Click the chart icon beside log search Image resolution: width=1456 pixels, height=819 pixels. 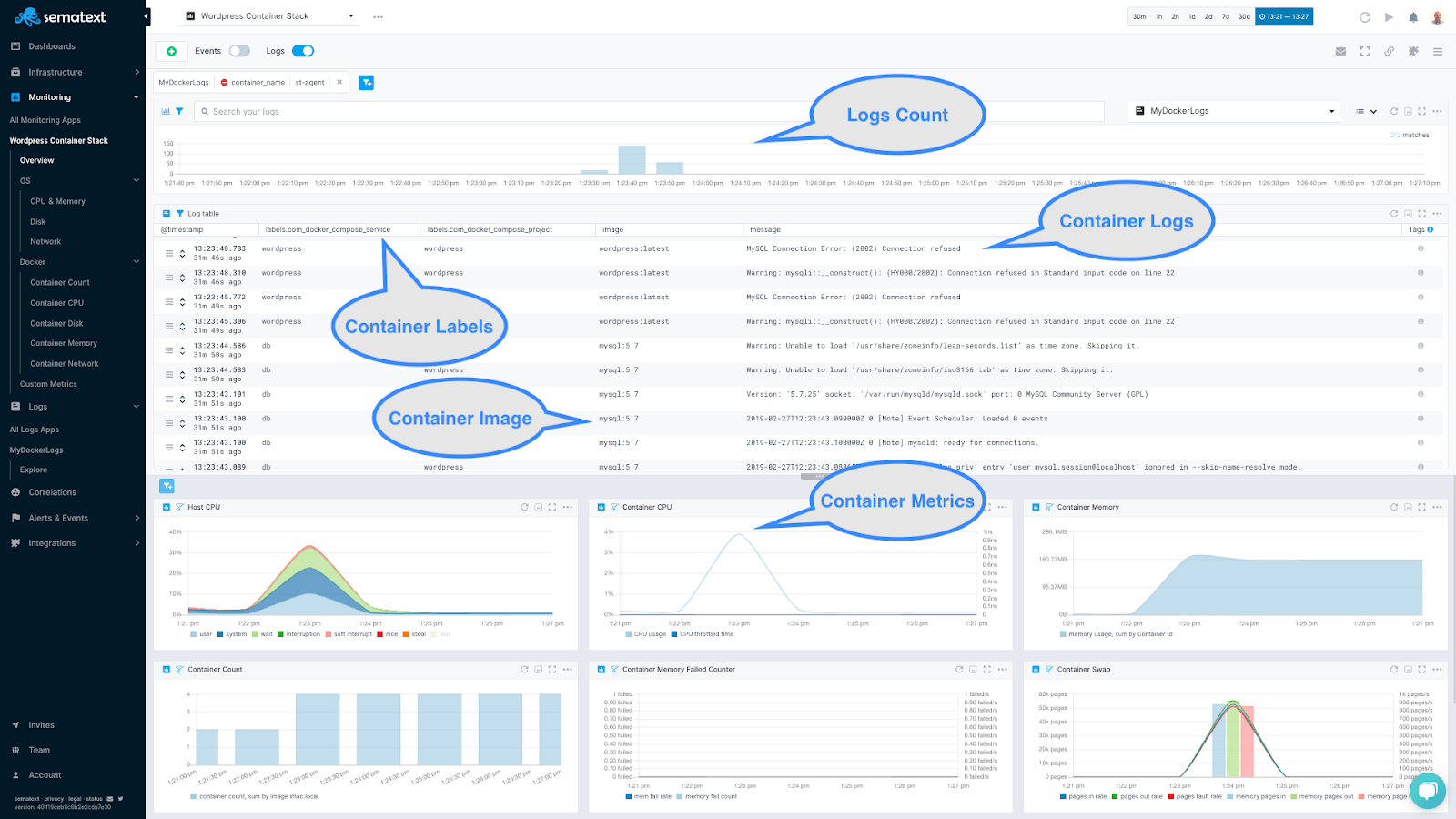[x=166, y=111]
